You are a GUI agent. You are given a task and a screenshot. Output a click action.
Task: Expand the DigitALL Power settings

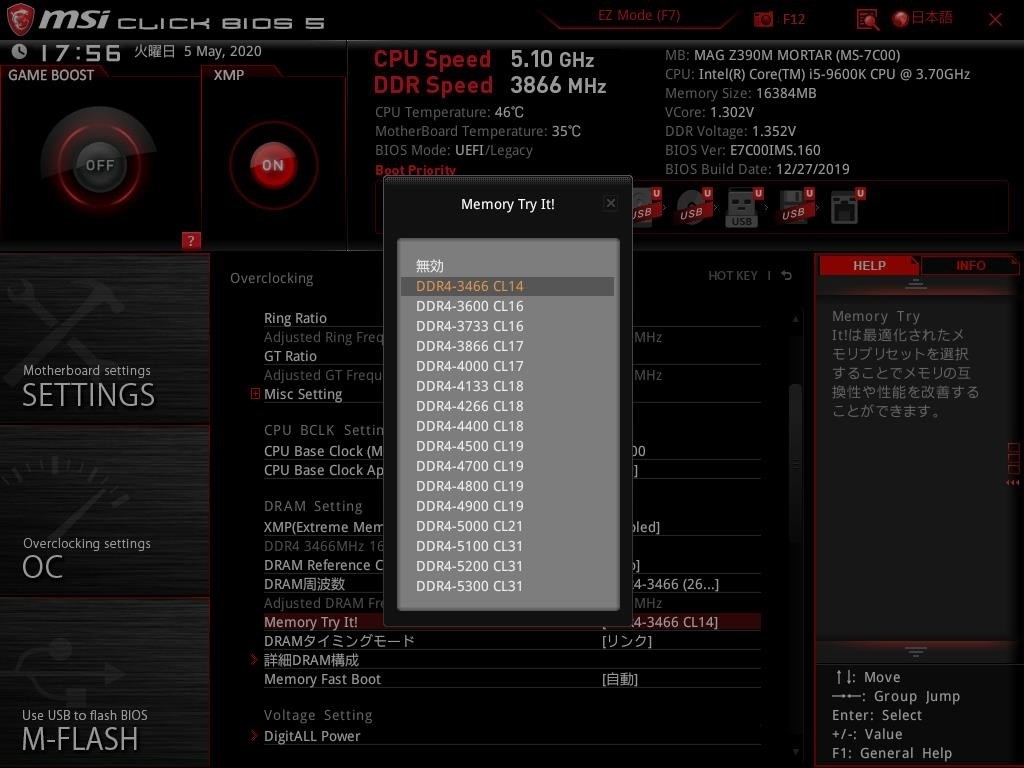coord(313,735)
